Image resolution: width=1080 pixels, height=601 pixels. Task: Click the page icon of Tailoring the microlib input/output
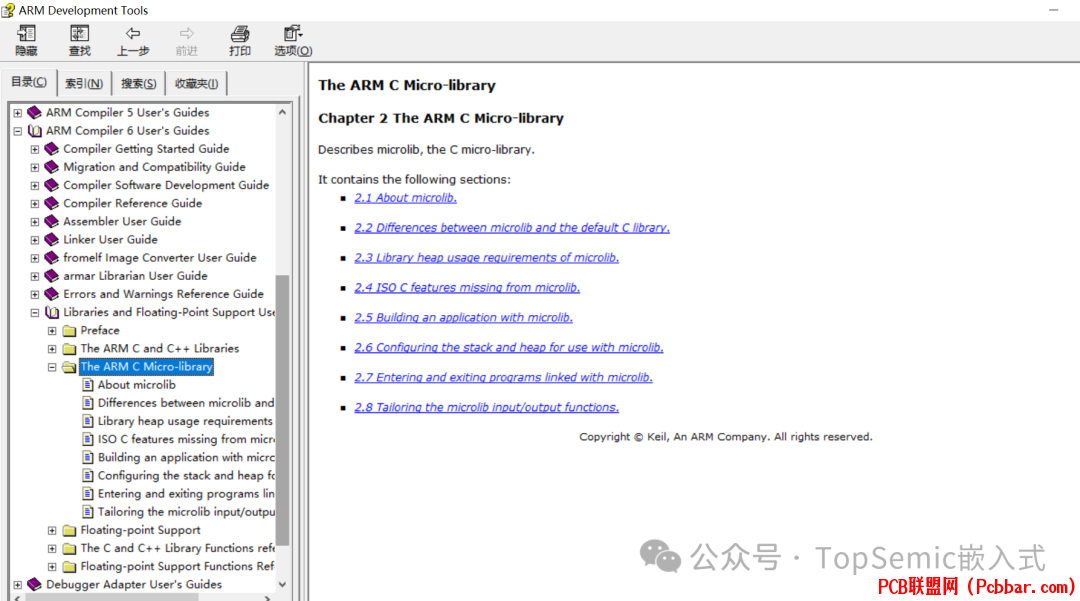(87, 512)
